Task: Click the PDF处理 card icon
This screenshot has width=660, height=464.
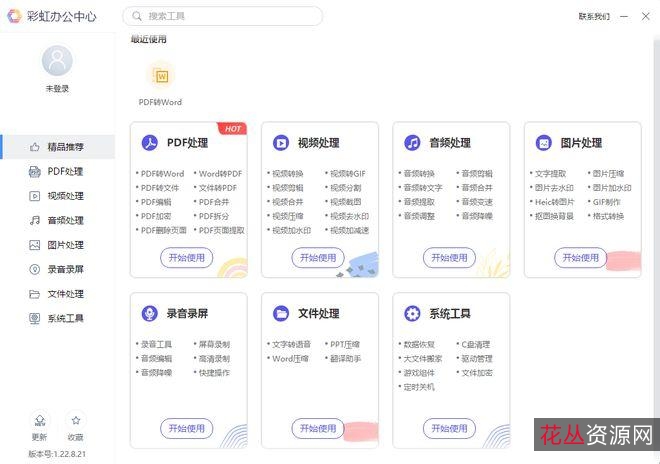Action: coord(149,143)
